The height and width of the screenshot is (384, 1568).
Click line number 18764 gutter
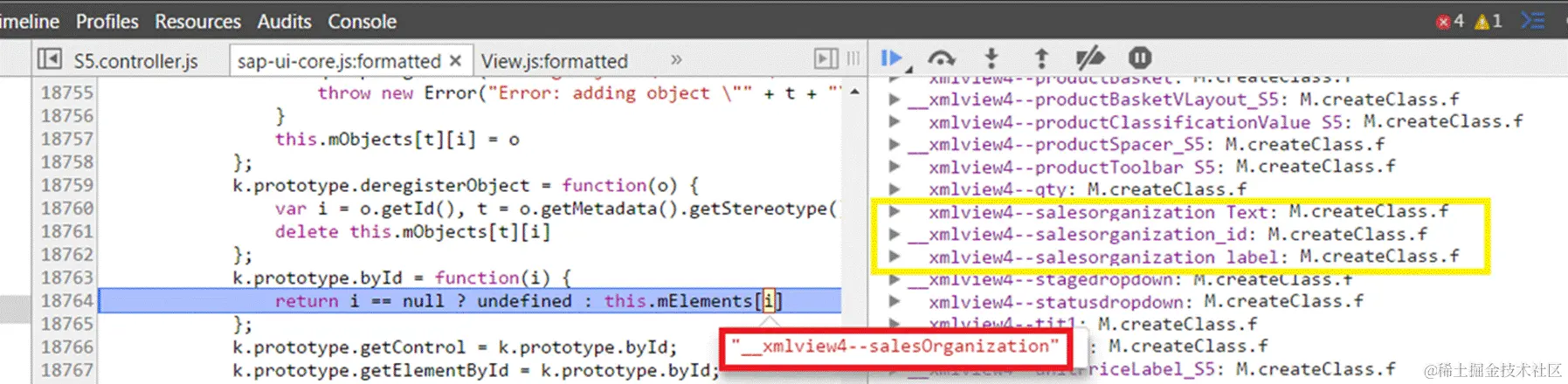[x=66, y=301]
